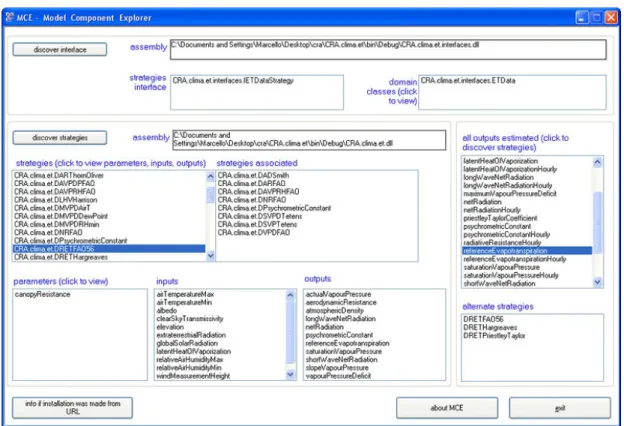
Task: Select CRA.clima.et.DARFAO associated strategy
Action: 252,184
